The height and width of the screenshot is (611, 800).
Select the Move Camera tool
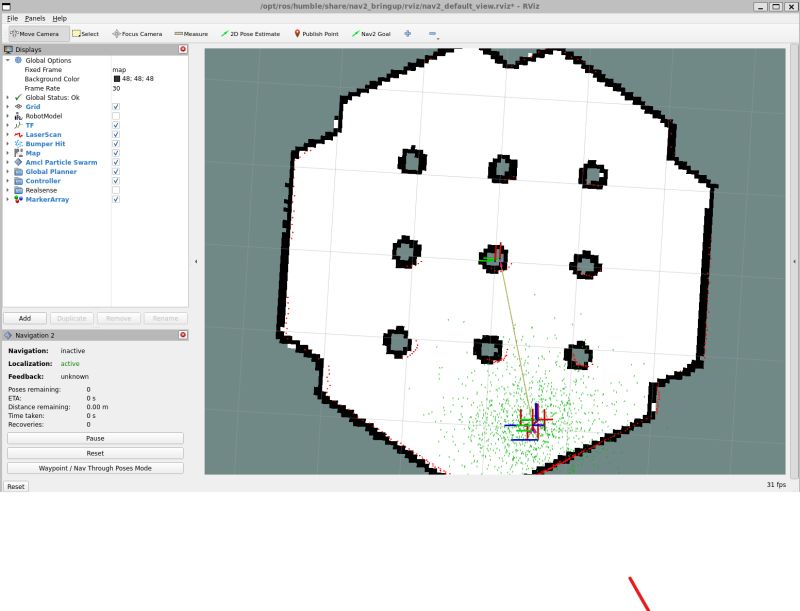point(33,33)
